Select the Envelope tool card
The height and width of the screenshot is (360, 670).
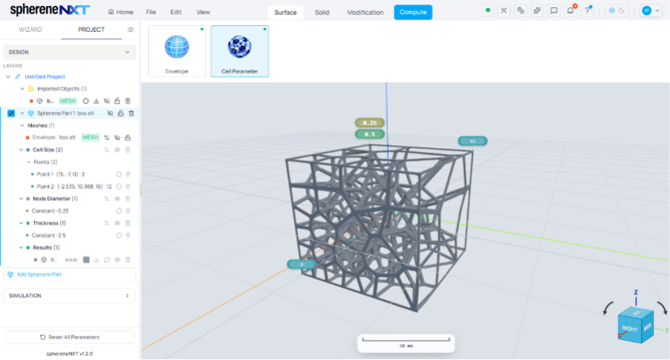pos(177,51)
